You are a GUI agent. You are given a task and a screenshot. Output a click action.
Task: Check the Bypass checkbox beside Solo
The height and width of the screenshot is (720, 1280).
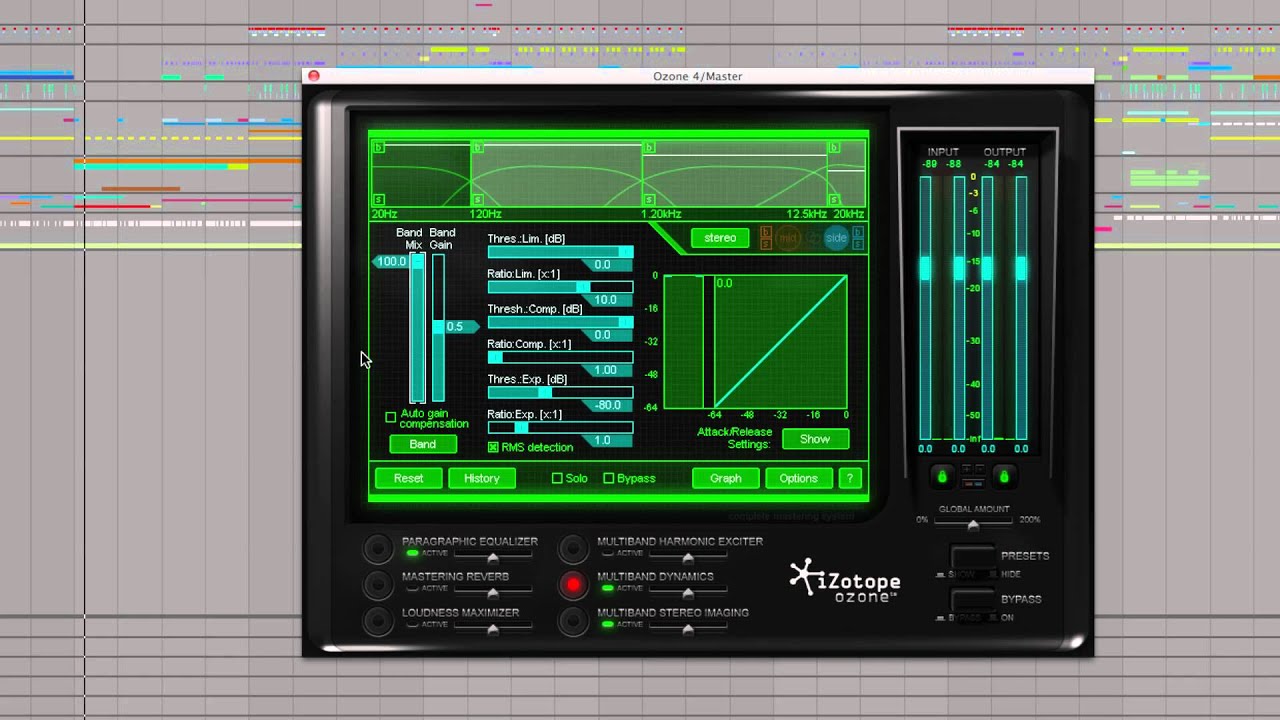pyautogui.click(x=608, y=478)
